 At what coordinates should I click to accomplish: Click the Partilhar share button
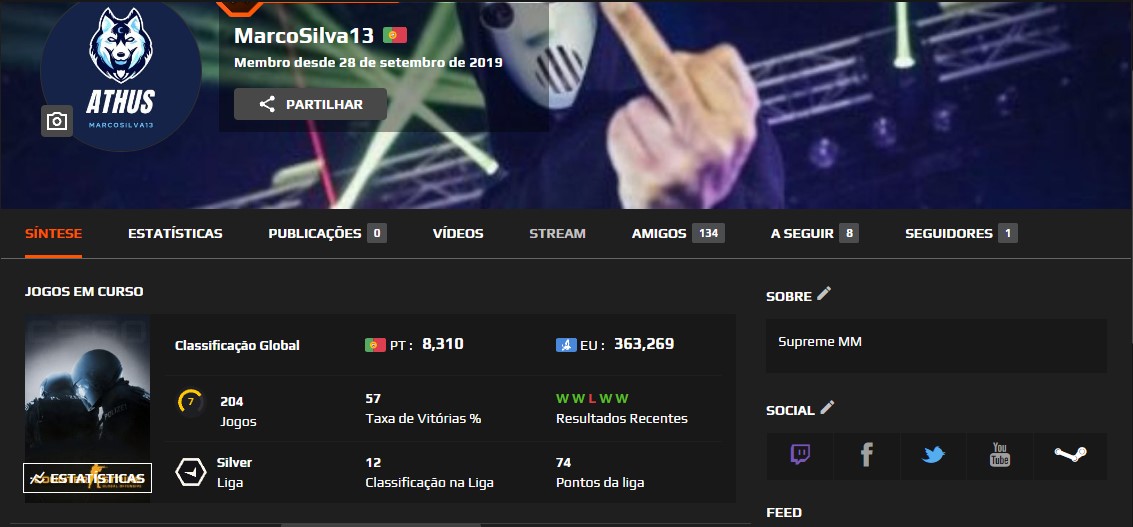point(310,104)
